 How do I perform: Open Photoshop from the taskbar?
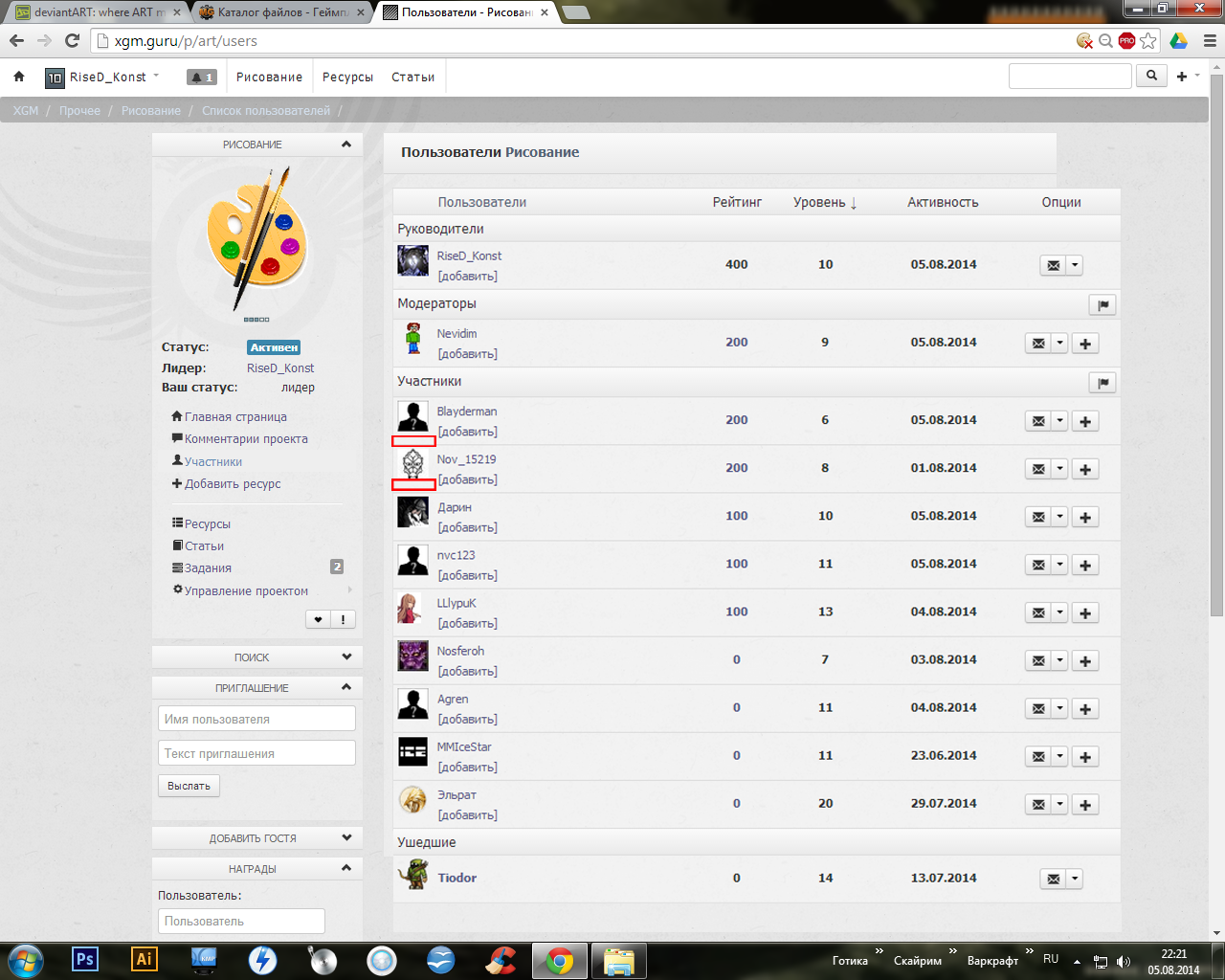click(x=85, y=959)
